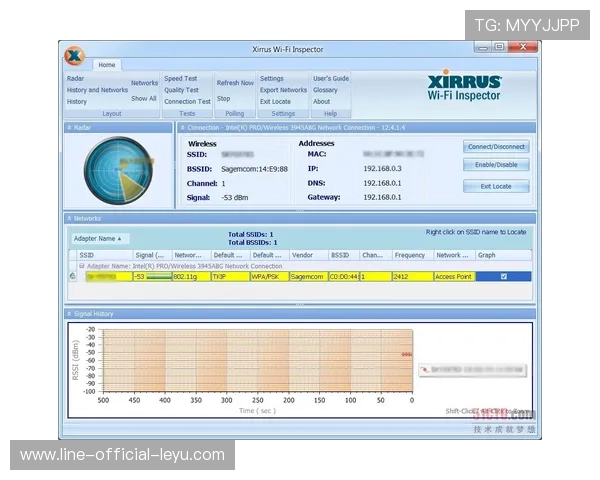Click the TKIP encryption cell
The height and width of the screenshot is (480, 600).
click(x=230, y=276)
